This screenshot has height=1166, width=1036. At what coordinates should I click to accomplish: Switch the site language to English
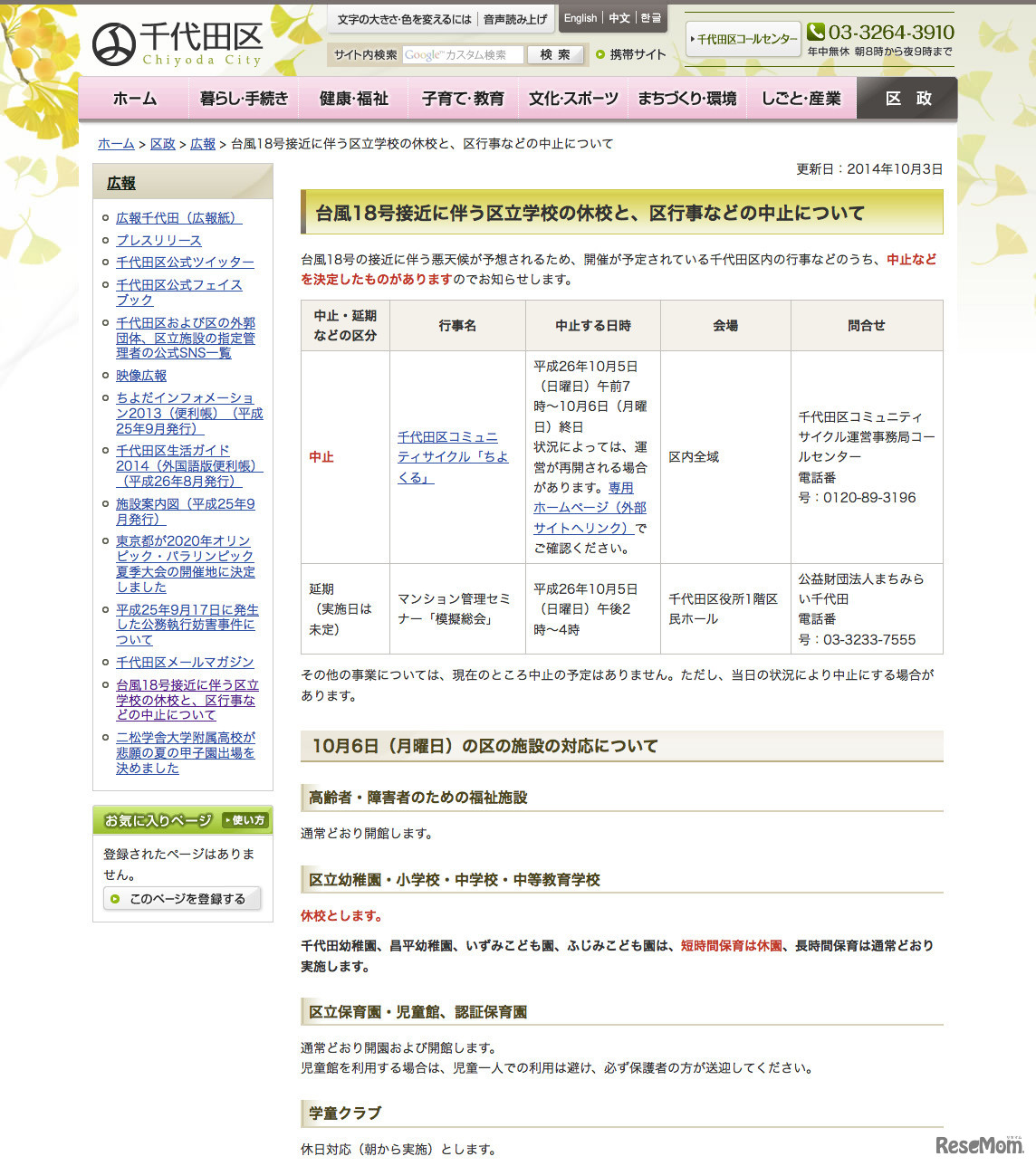click(580, 17)
